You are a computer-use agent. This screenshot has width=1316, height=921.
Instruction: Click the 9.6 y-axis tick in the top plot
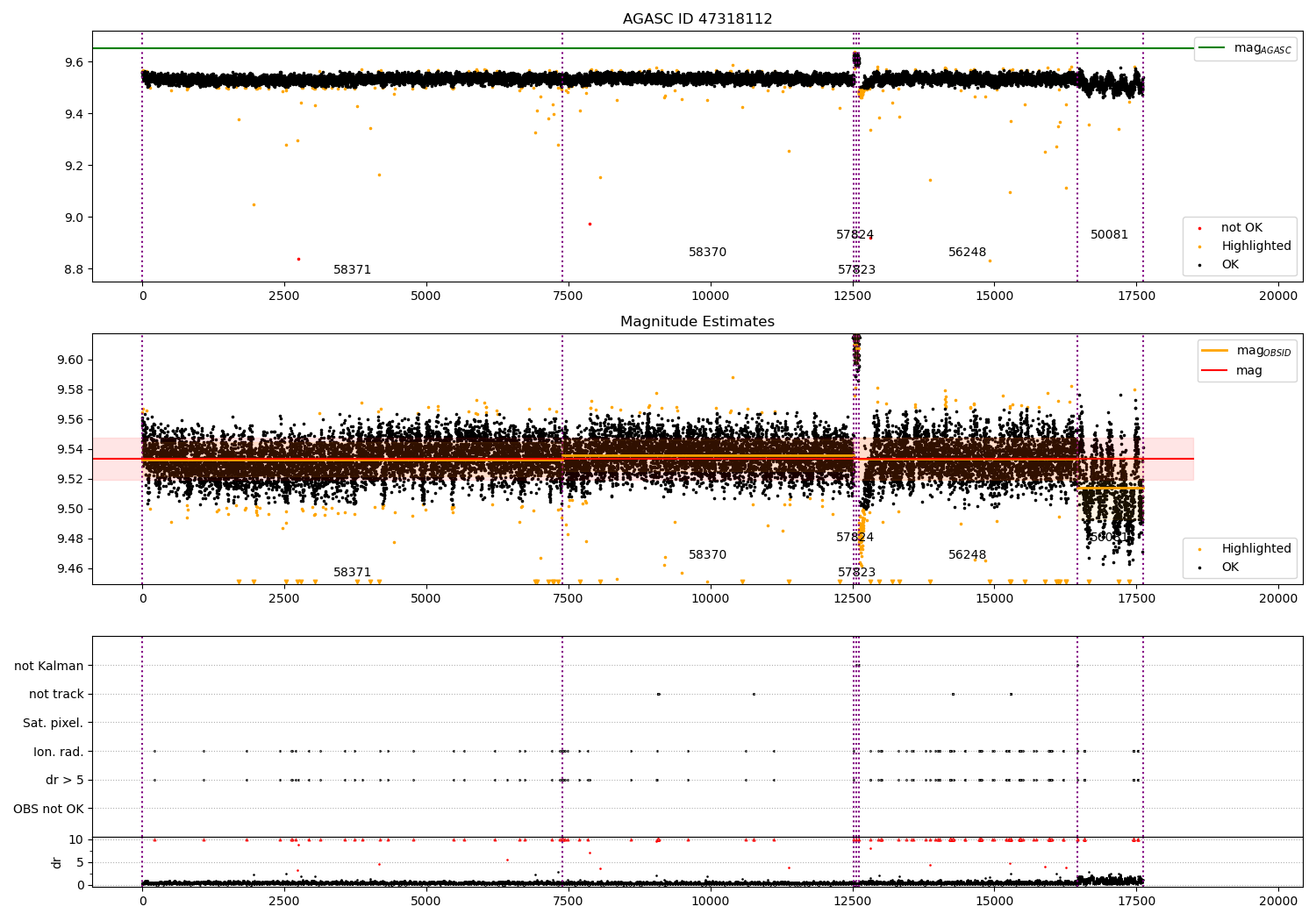(x=74, y=62)
